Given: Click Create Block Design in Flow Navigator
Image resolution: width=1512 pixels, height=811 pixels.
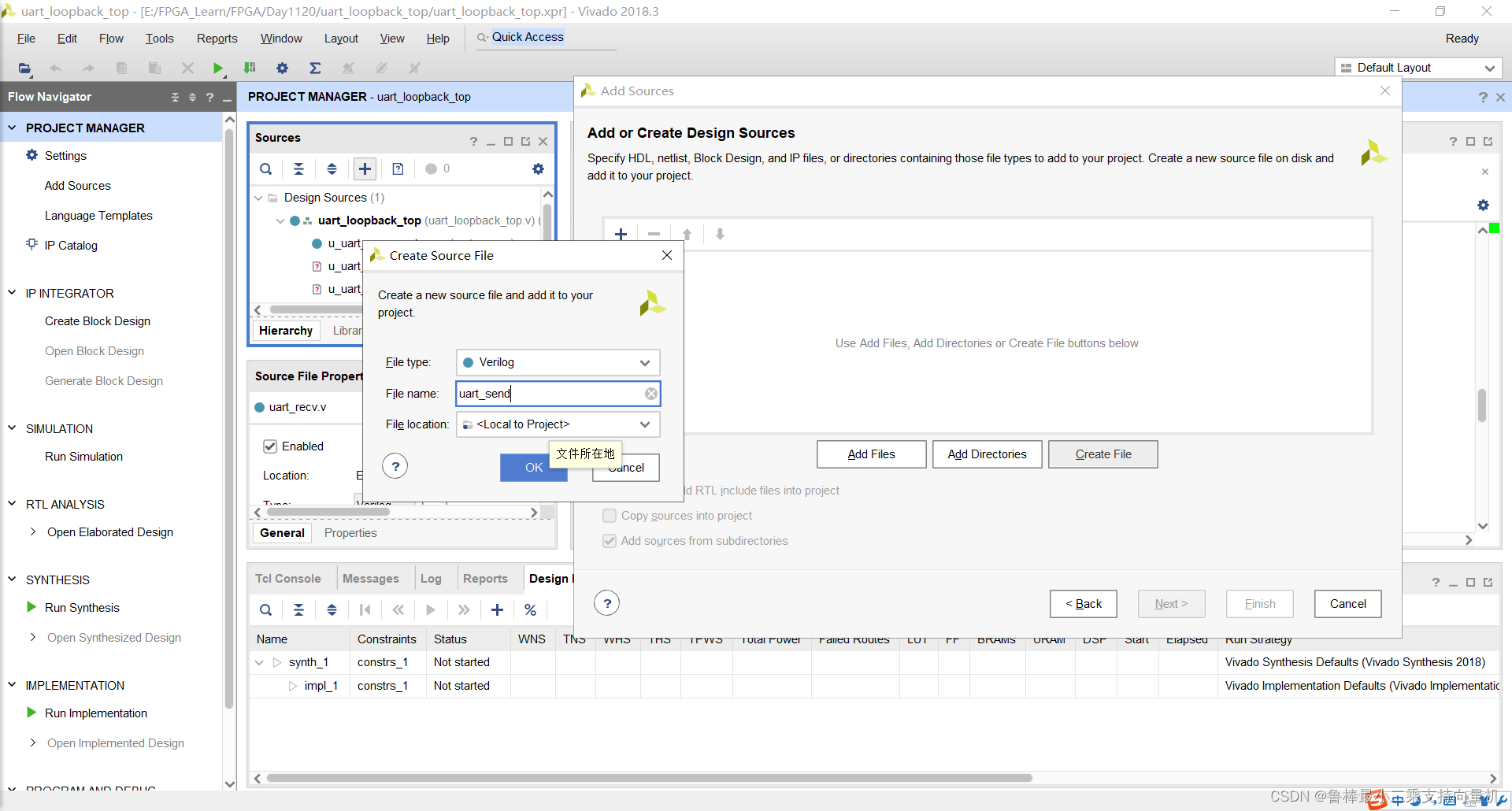Looking at the screenshot, I should click(98, 321).
